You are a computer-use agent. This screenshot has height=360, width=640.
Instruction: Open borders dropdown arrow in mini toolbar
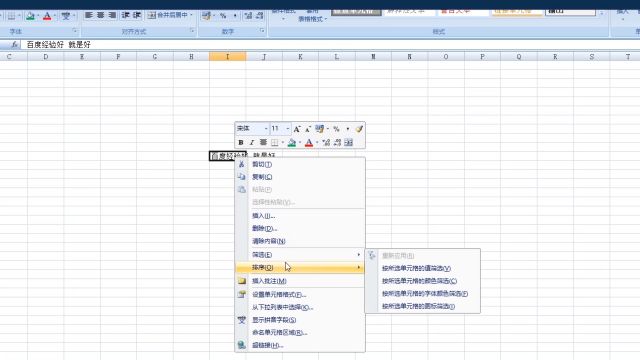(x=282, y=142)
